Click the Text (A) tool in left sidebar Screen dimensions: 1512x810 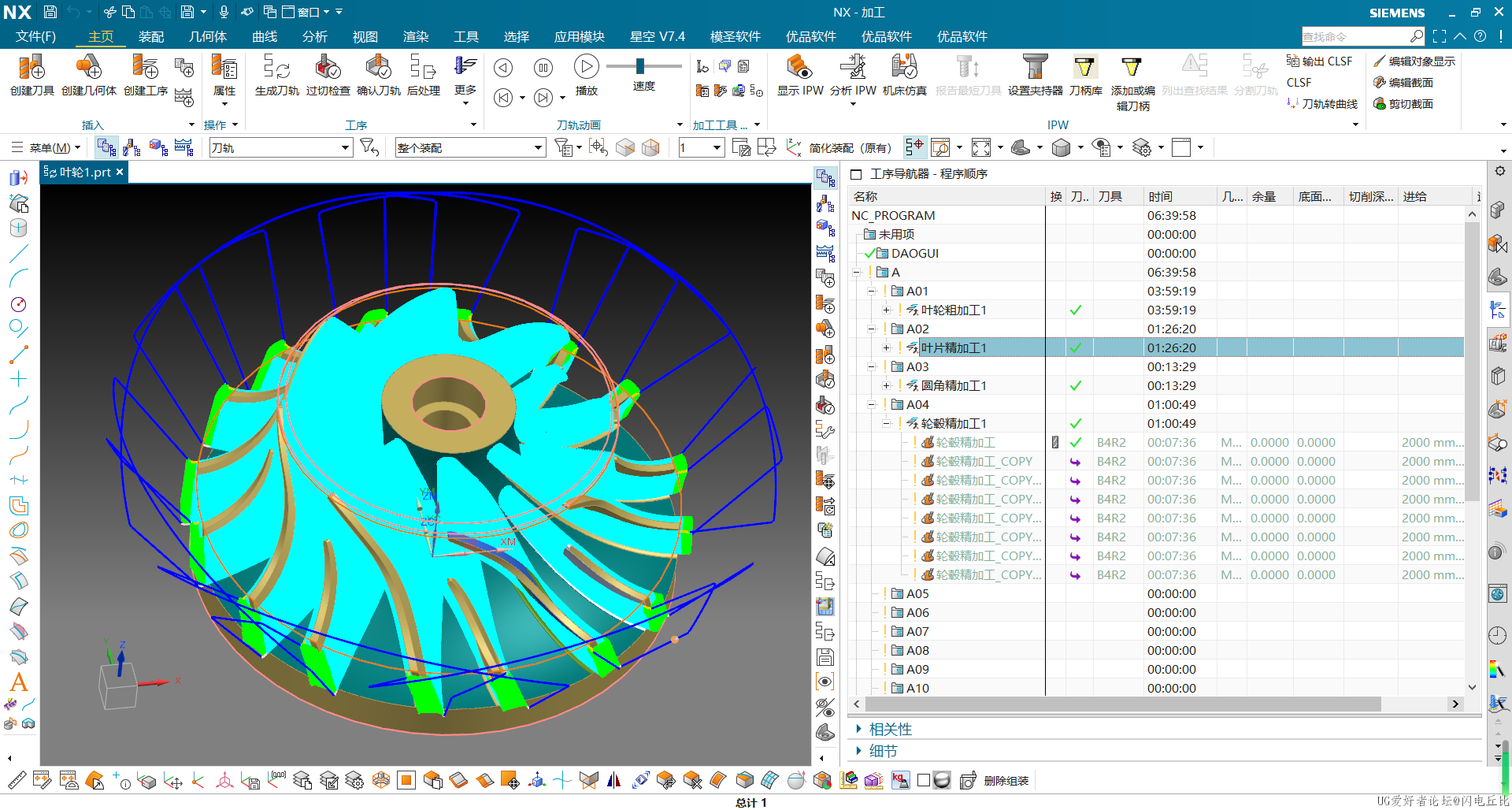click(19, 682)
